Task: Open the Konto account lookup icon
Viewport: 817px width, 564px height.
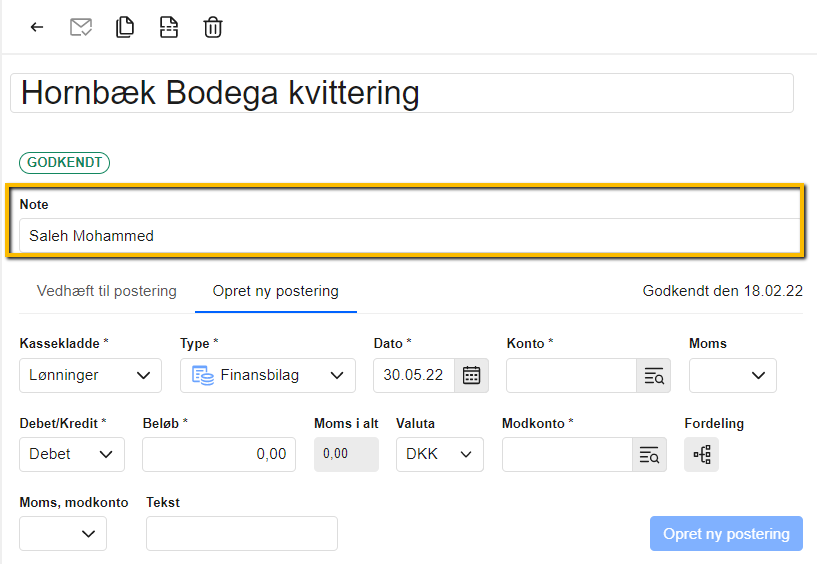Action: (x=653, y=375)
